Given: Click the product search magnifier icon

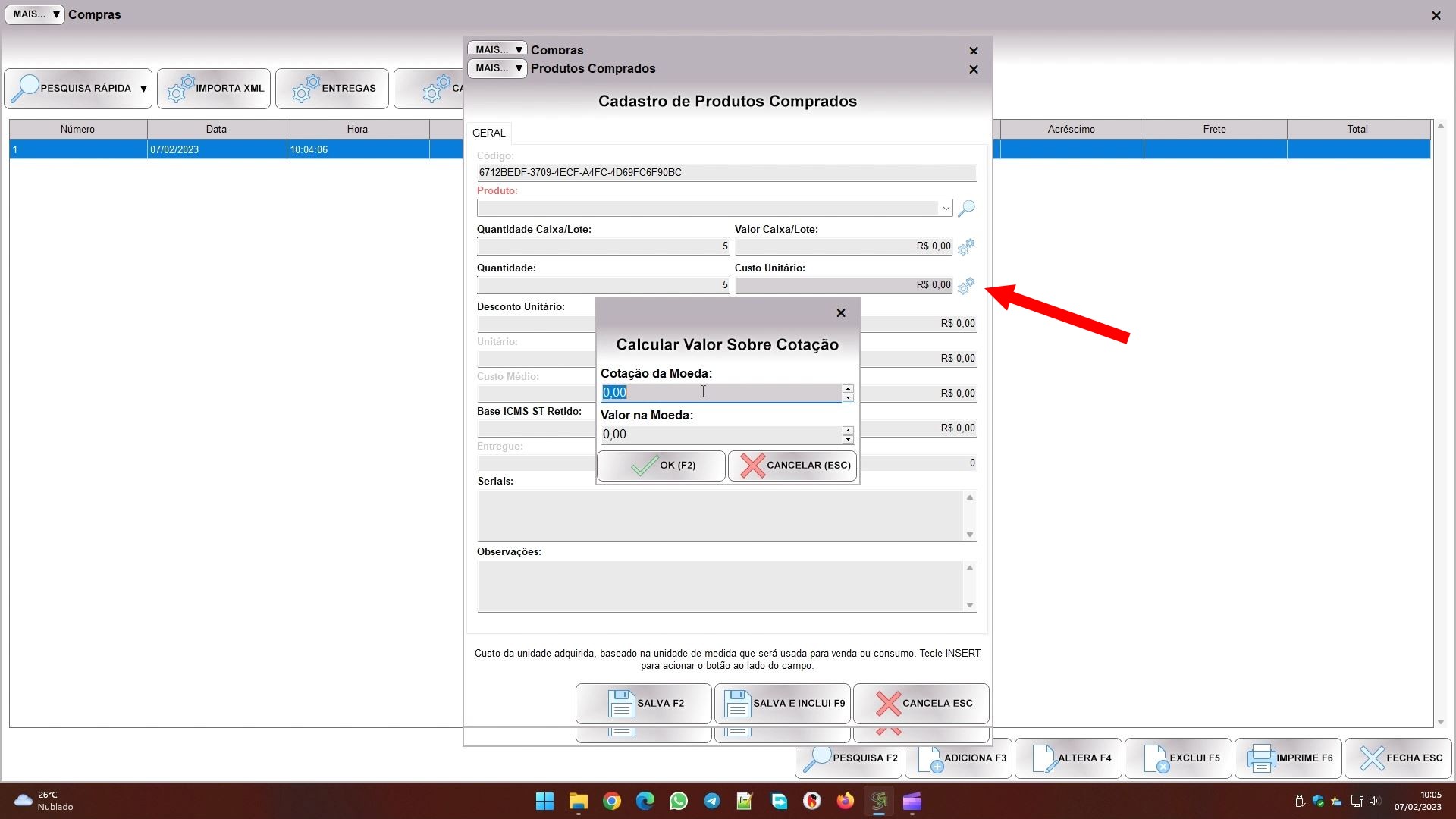Looking at the screenshot, I should click(966, 209).
